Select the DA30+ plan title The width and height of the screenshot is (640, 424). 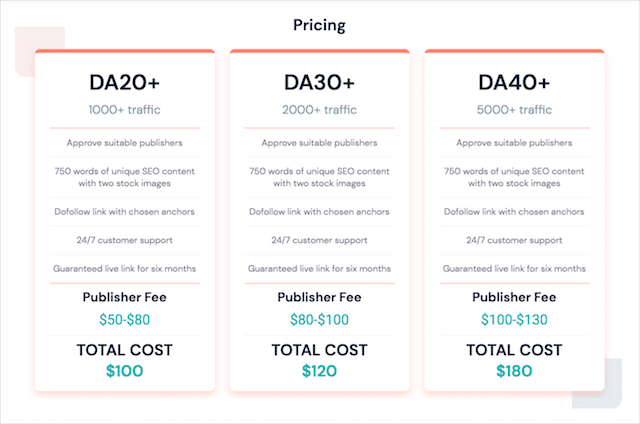[x=319, y=80]
